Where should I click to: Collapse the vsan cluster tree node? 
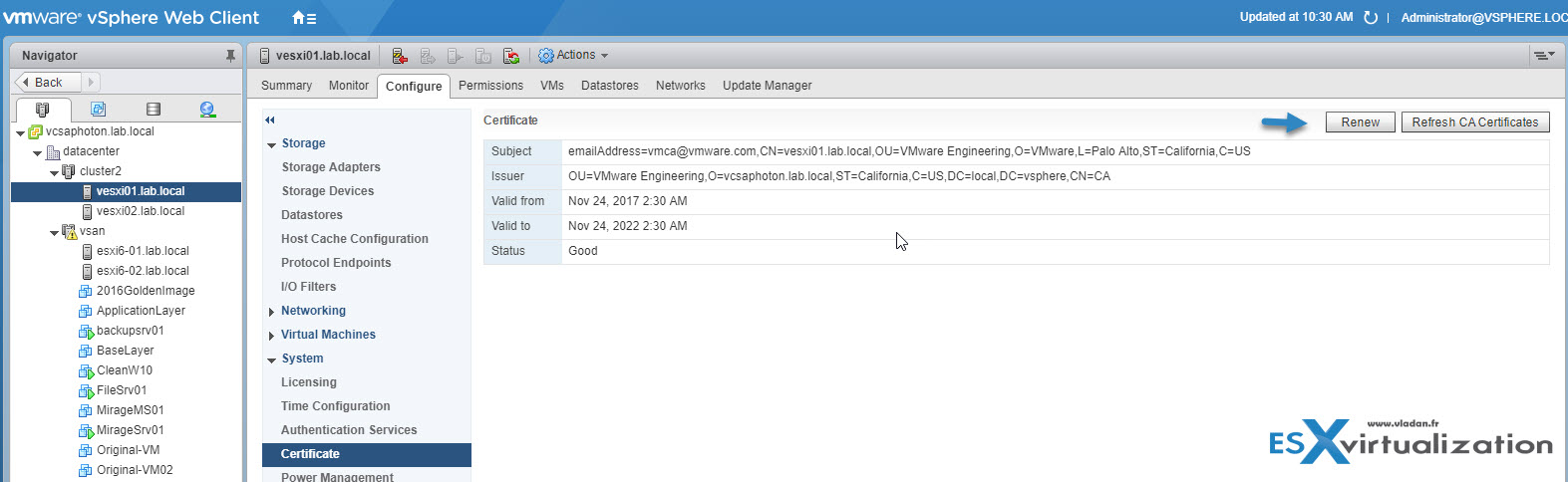click(55, 232)
